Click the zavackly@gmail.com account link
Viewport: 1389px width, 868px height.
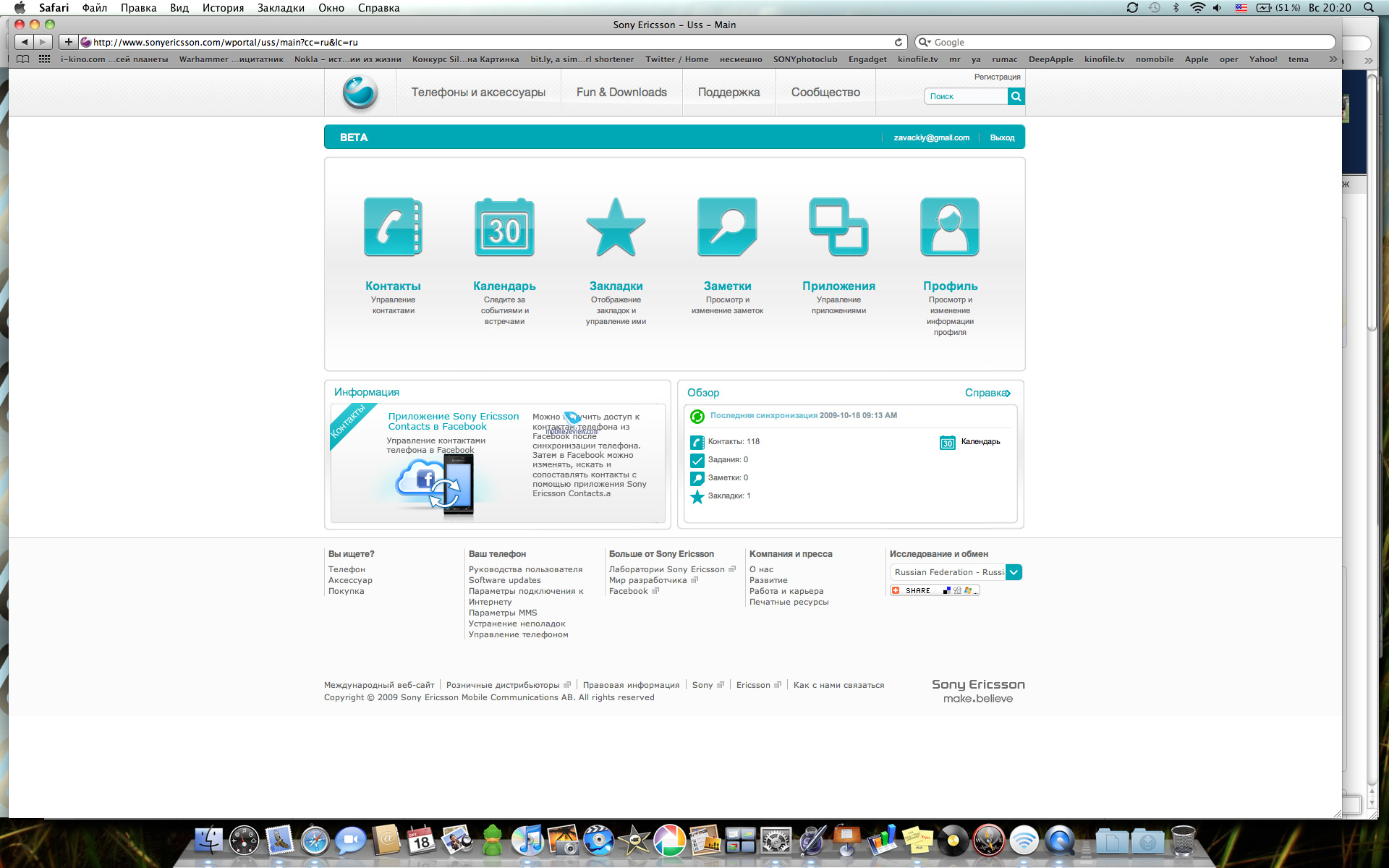tap(931, 137)
